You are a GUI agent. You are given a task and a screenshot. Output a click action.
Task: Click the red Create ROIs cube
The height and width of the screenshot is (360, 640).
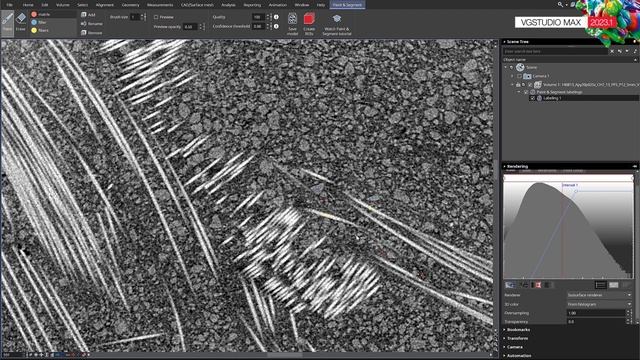click(x=309, y=19)
